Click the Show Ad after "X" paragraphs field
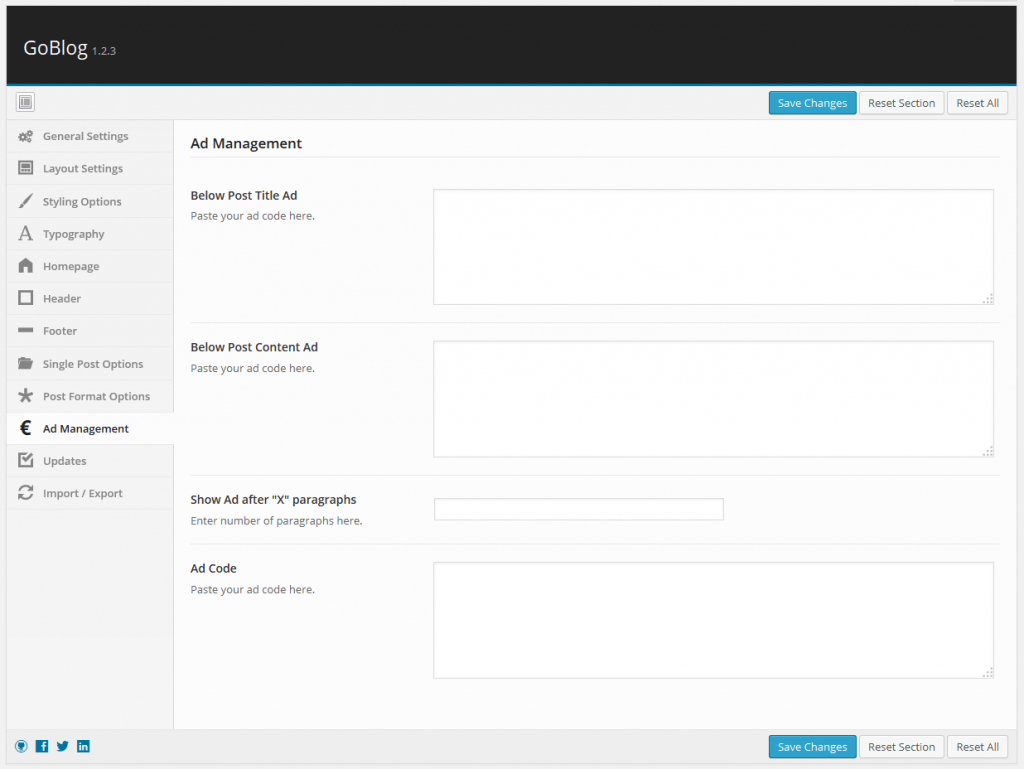1024x769 pixels. coord(578,509)
